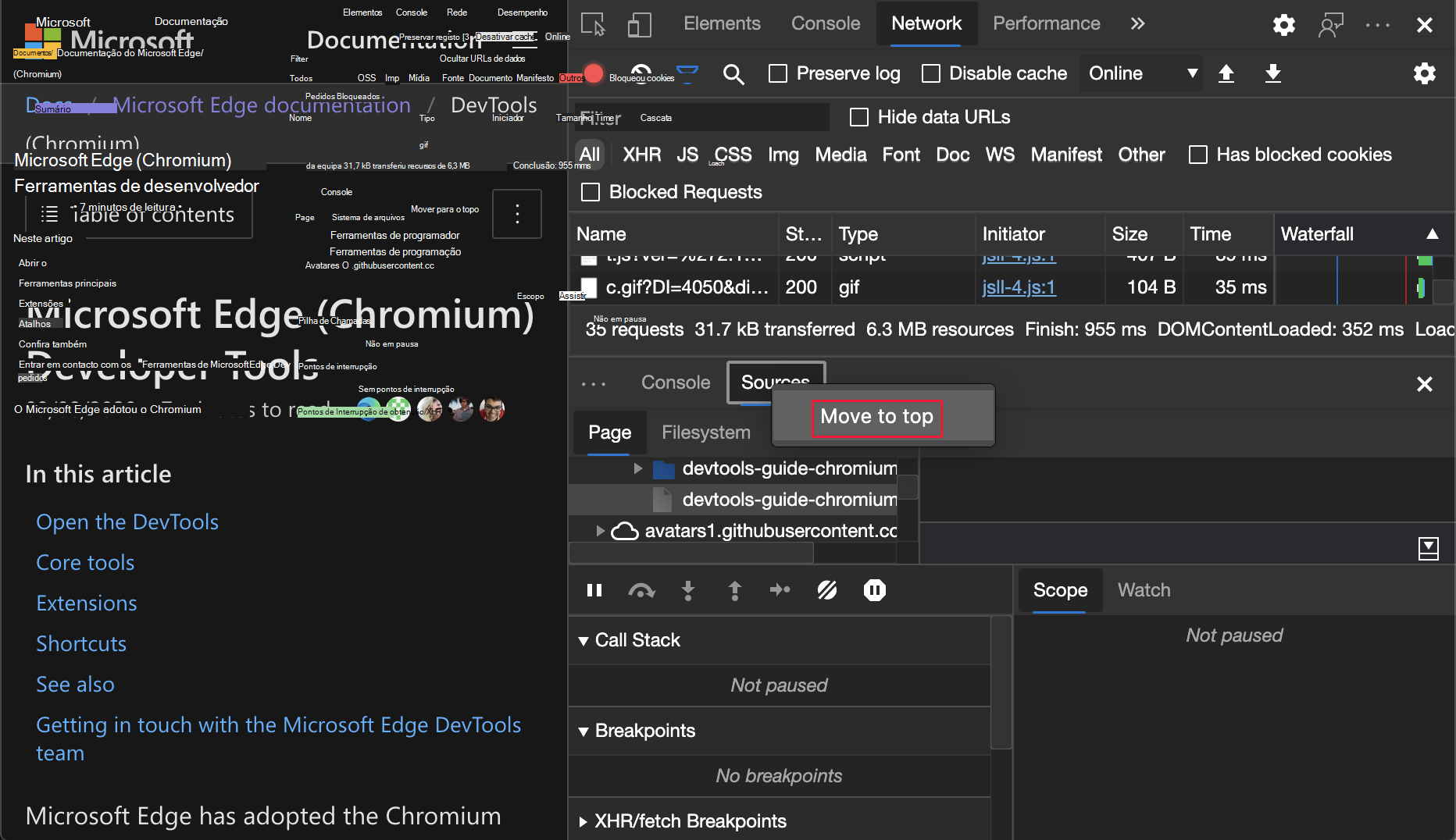This screenshot has height=840, width=1456.
Task: Toggle device emulation icon
Action: (x=639, y=24)
